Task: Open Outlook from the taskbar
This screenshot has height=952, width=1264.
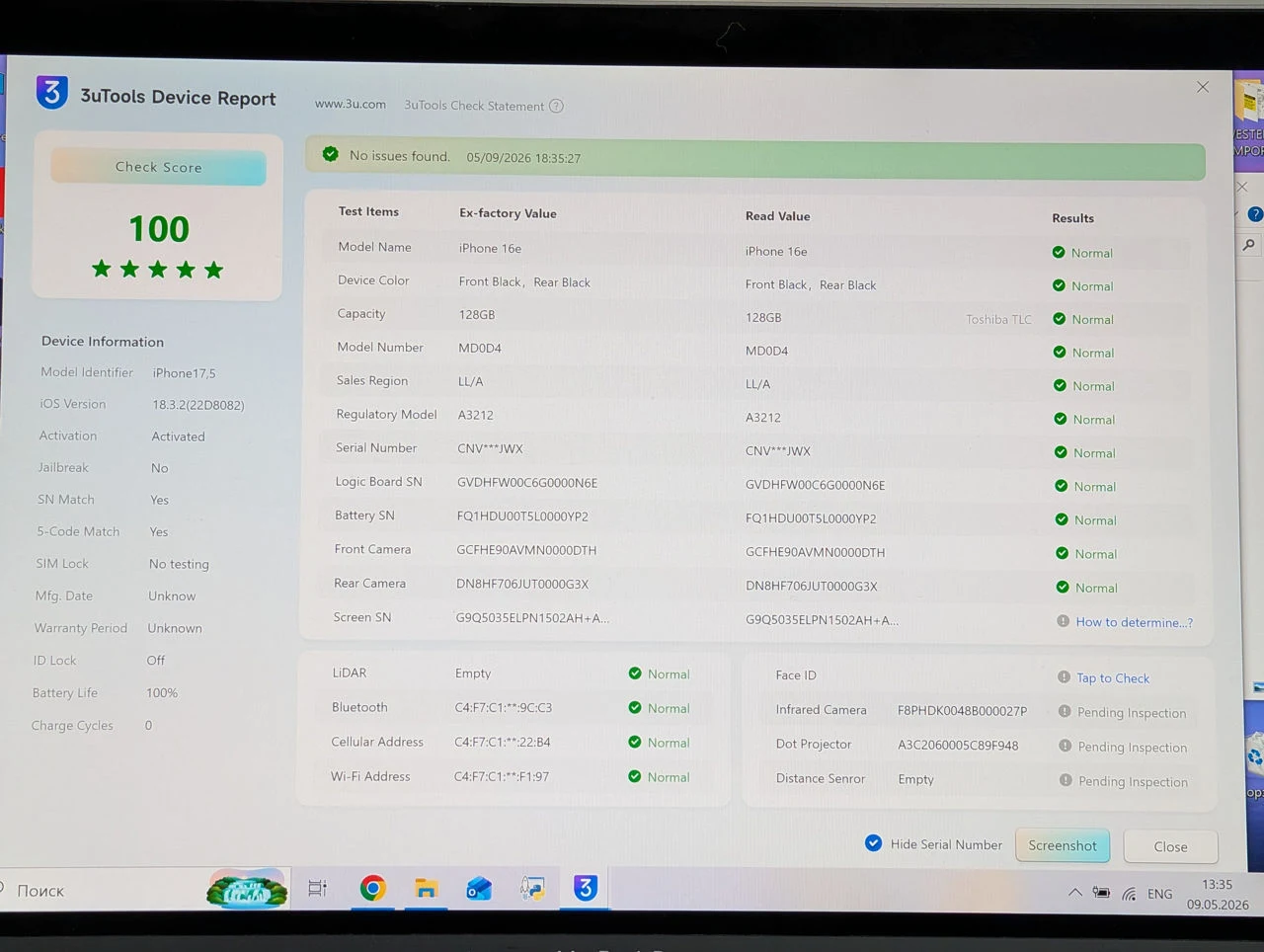Action: coord(479,889)
